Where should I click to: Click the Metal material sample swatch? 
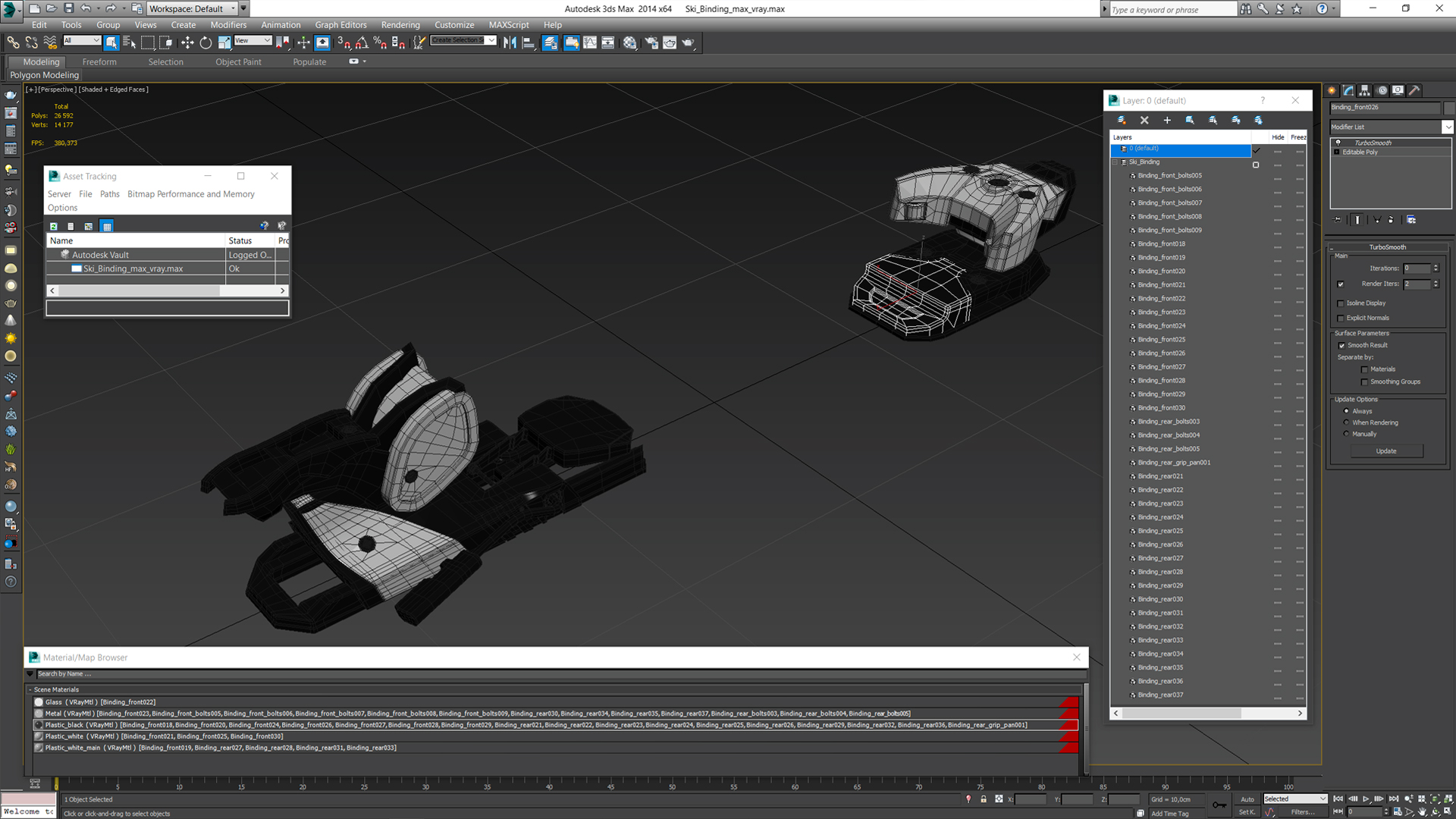tap(39, 714)
